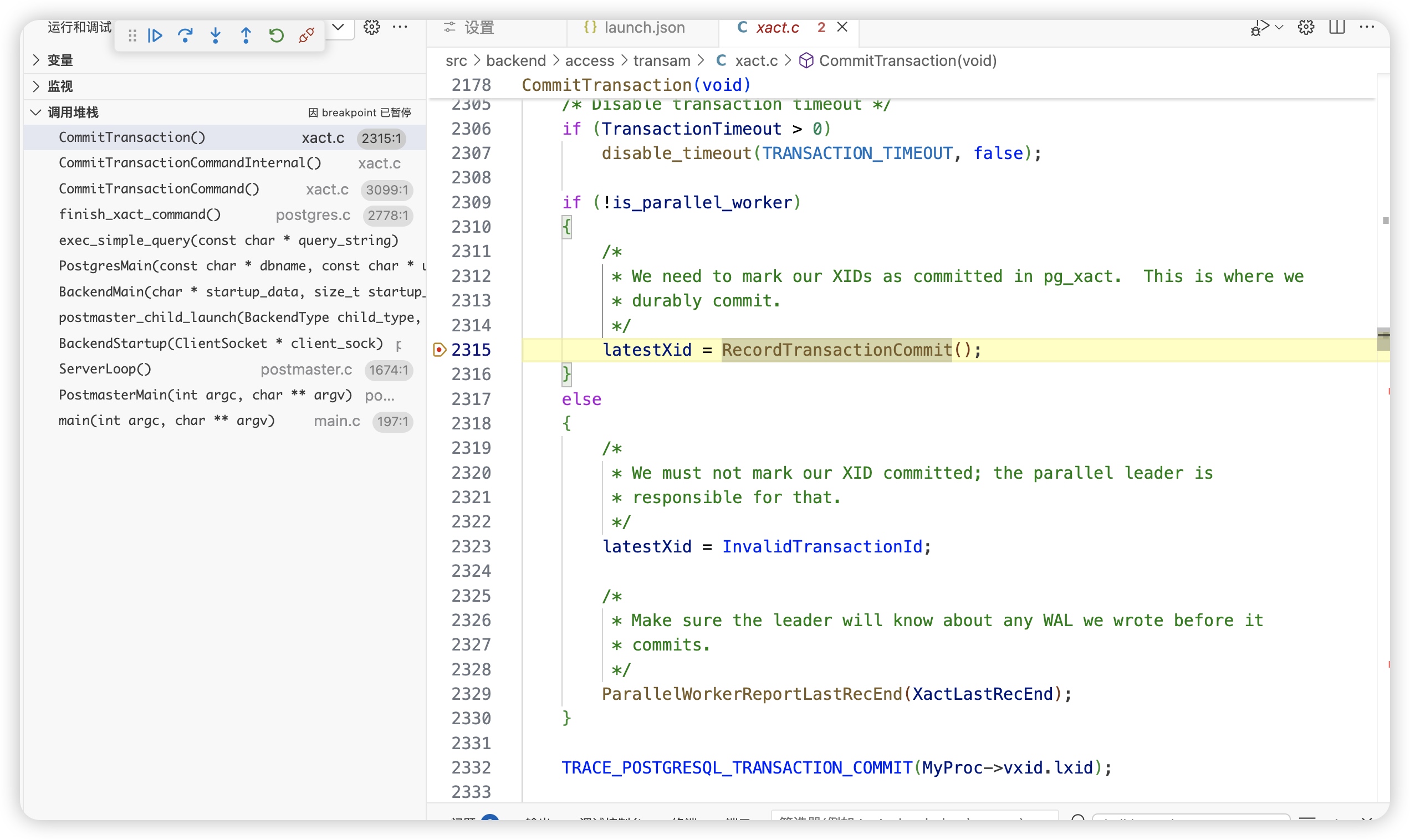The width and height of the screenshot is (1410, 840).
Task: Switch to the 设置 tab
Action: pyautogui.click(x=479, y=27)
